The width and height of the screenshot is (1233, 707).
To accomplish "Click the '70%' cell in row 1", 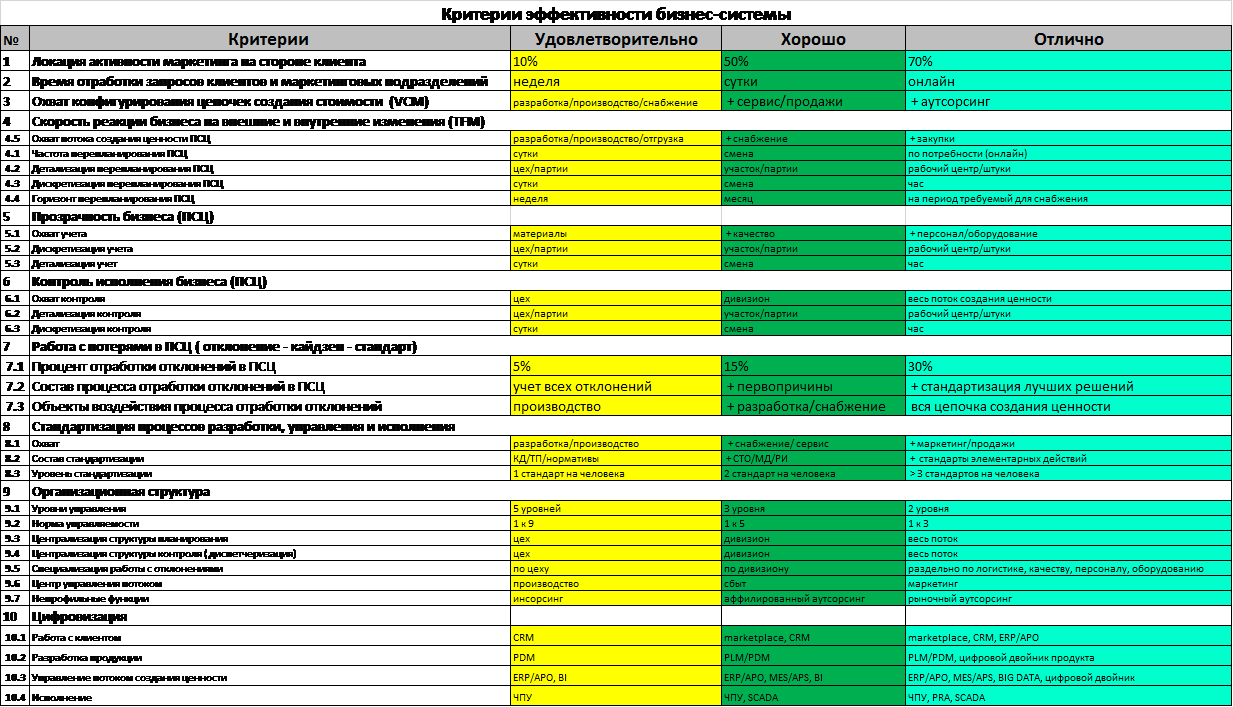I will (x=1068, y=61).
